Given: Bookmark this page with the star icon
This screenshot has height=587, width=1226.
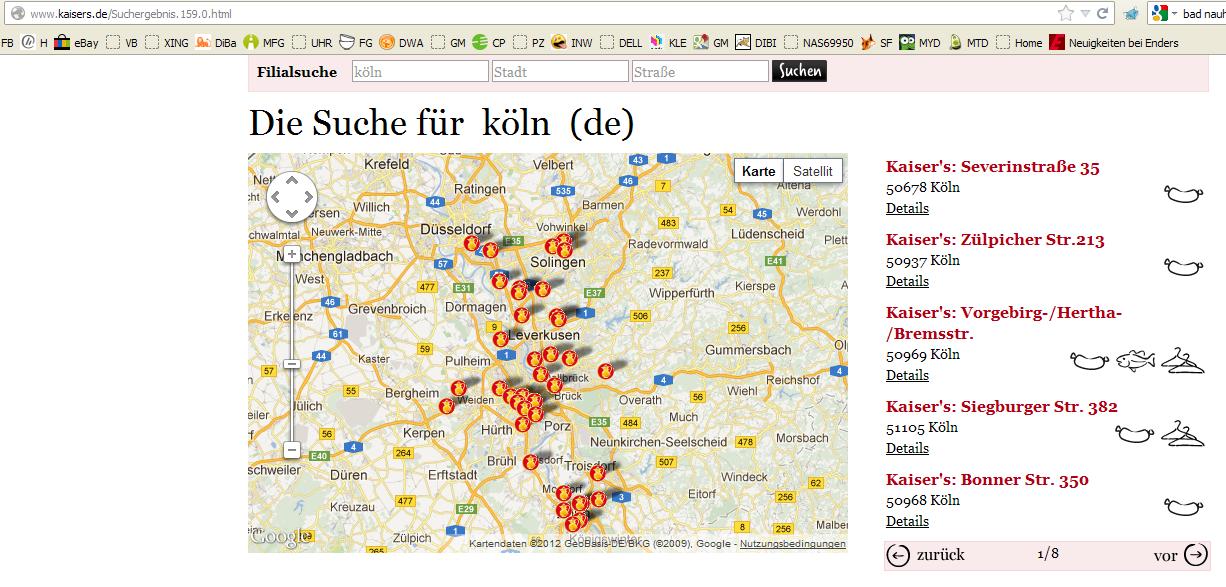Looking at the screenshot, I should tap(1066, 14).
